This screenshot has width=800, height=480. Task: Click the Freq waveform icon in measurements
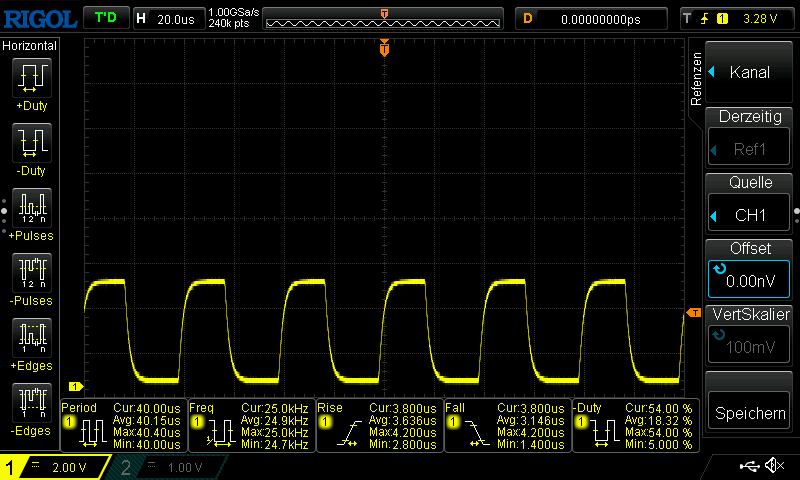tap(220, 433)
